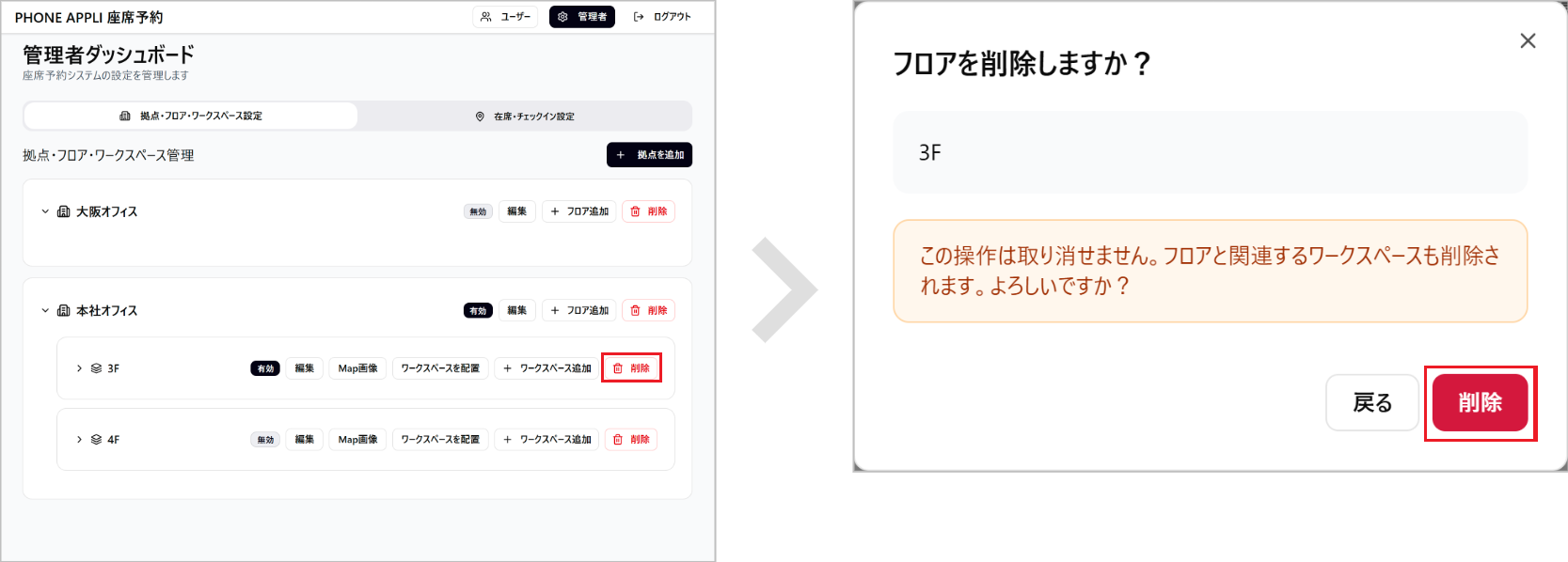Click the orange warning message in dialog

tap(1210, 271)
